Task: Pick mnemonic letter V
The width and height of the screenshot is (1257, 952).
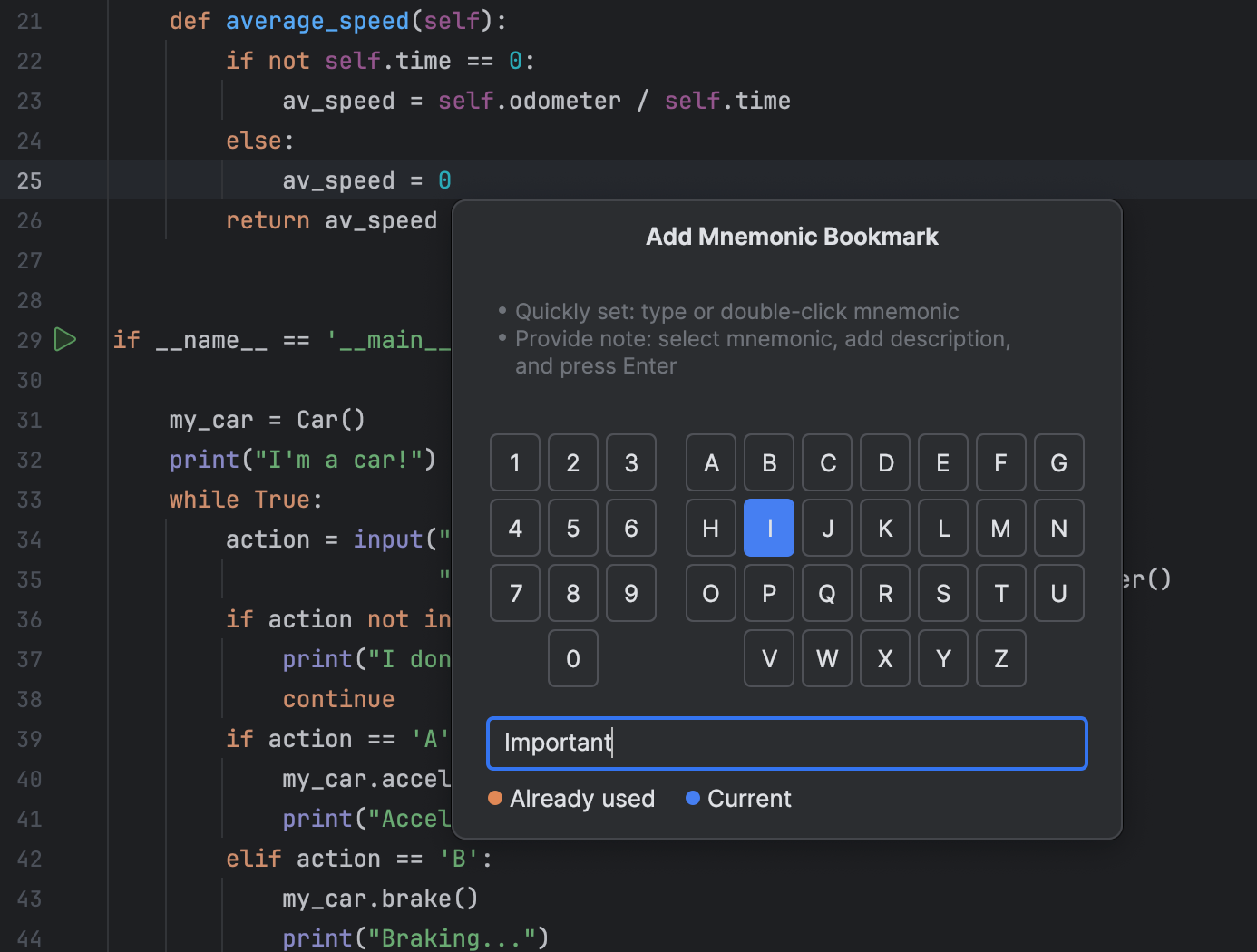Action: coord(768,658)
